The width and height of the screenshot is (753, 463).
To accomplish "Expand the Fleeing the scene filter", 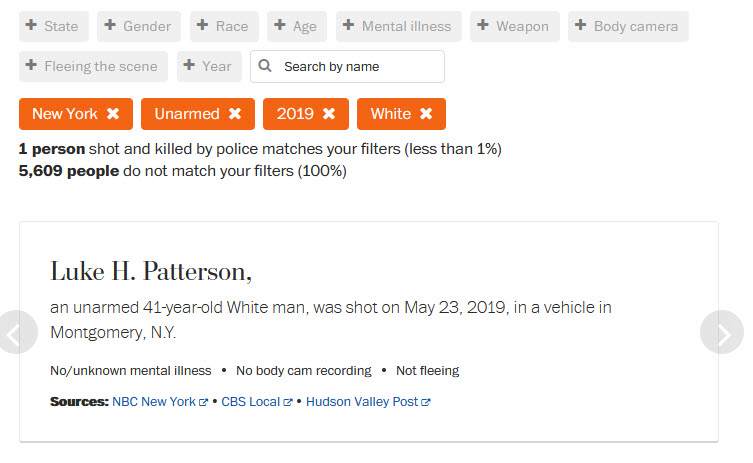I will (94, 66).
